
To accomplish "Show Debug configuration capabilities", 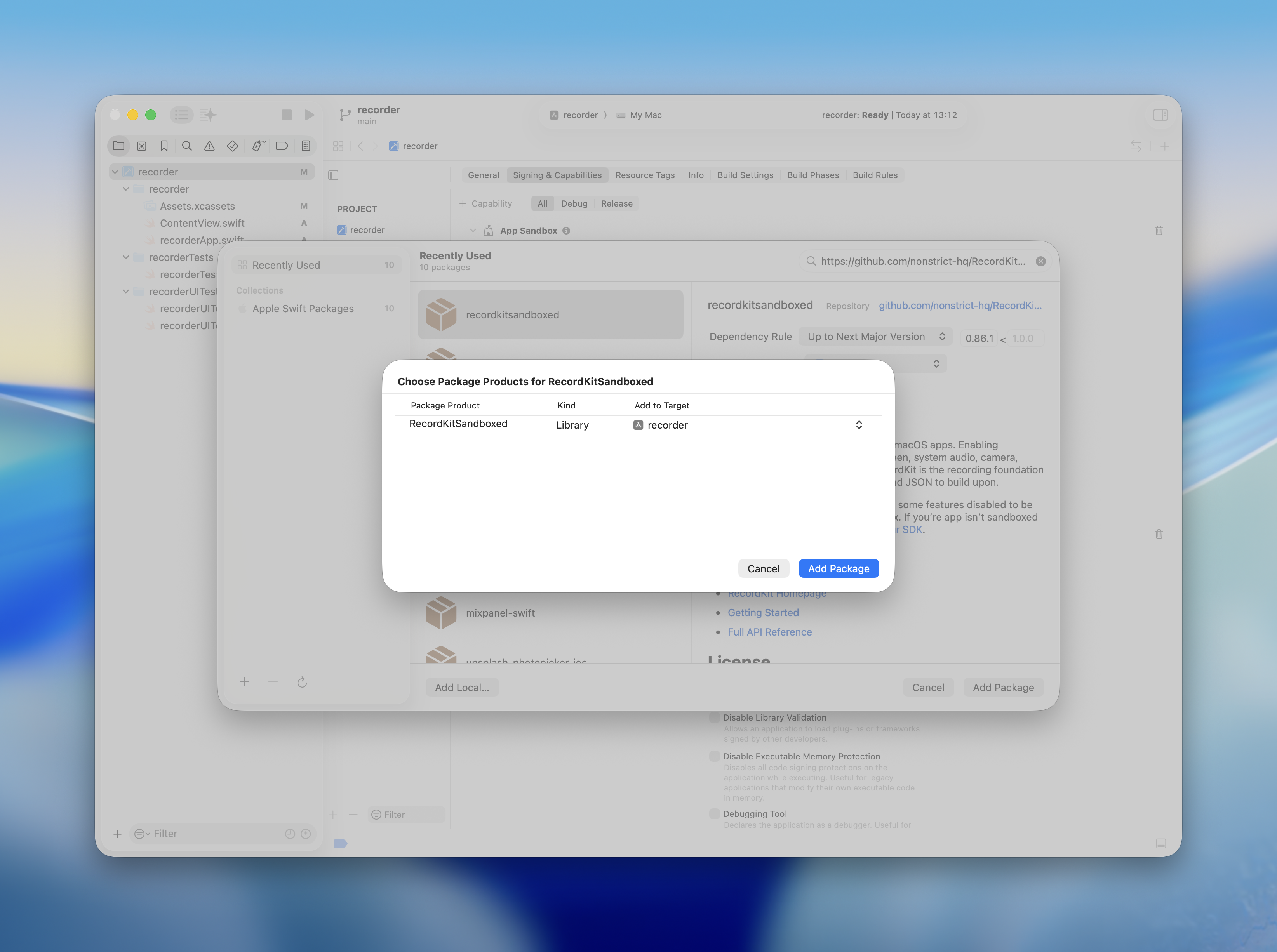I will (x=574, y=203).
